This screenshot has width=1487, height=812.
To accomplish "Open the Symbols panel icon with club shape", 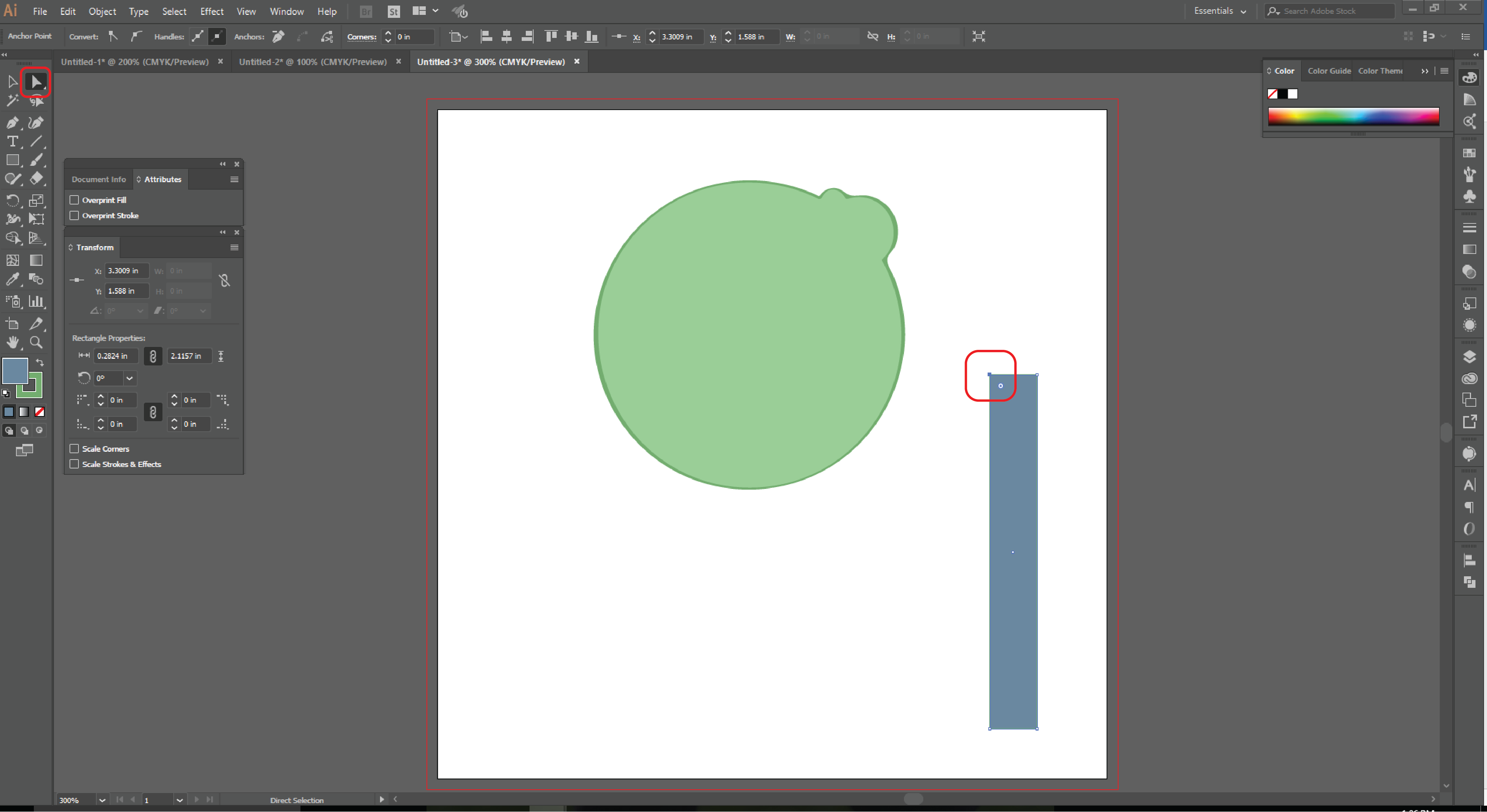I will click(1469, 197).
